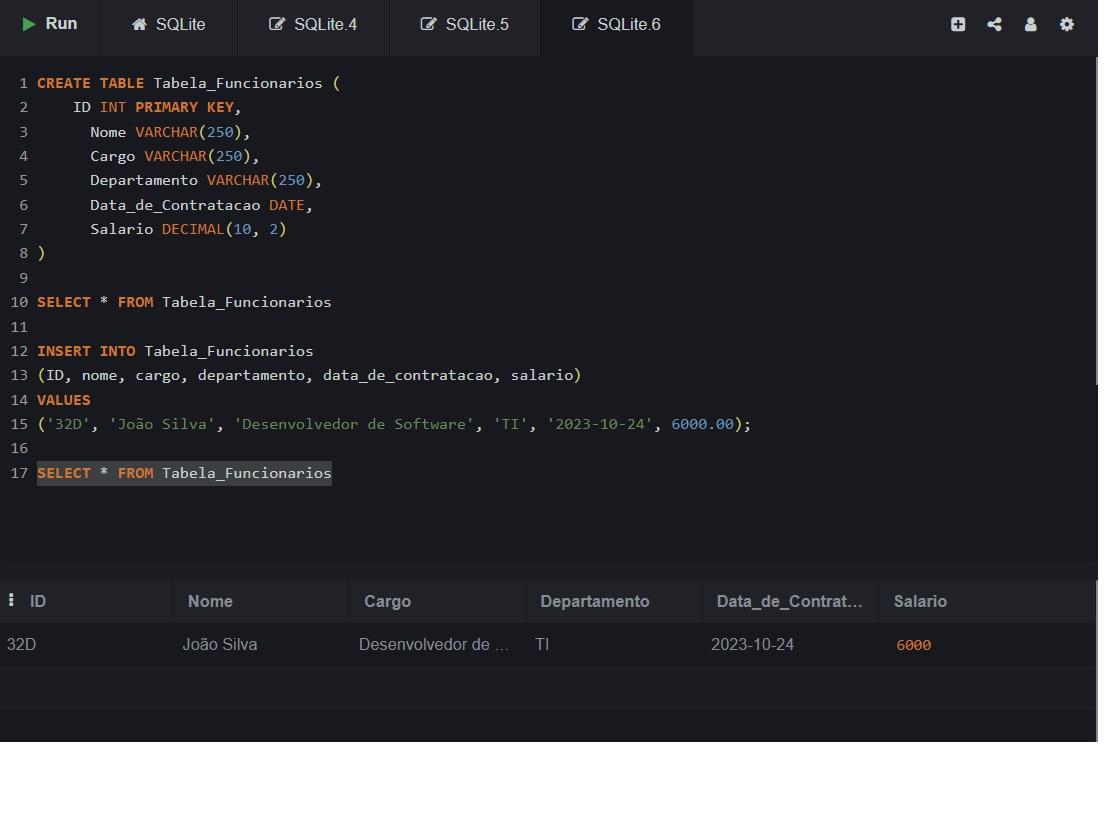Click 'VALUES' keyword on line 14
The image size is (1111, 830).
pyautogui.click(x=64, y=400)
